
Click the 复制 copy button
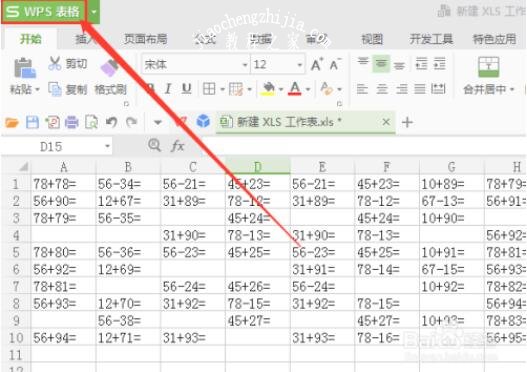68,89
